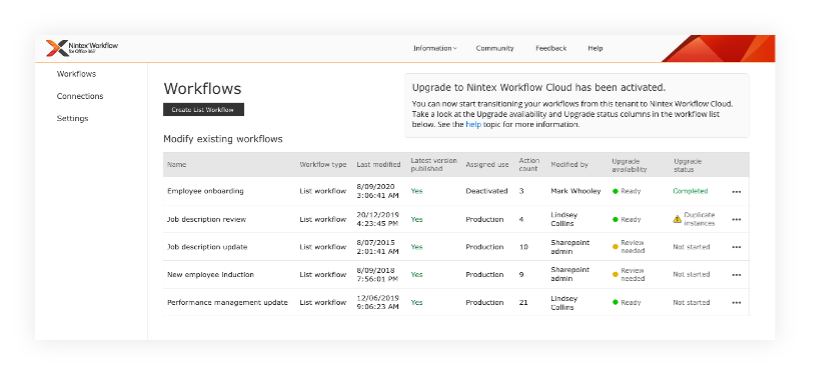Click yellow Review needed dot for New employee induction
The height and width of the screenshot is (375, 823).
point(615,275)
